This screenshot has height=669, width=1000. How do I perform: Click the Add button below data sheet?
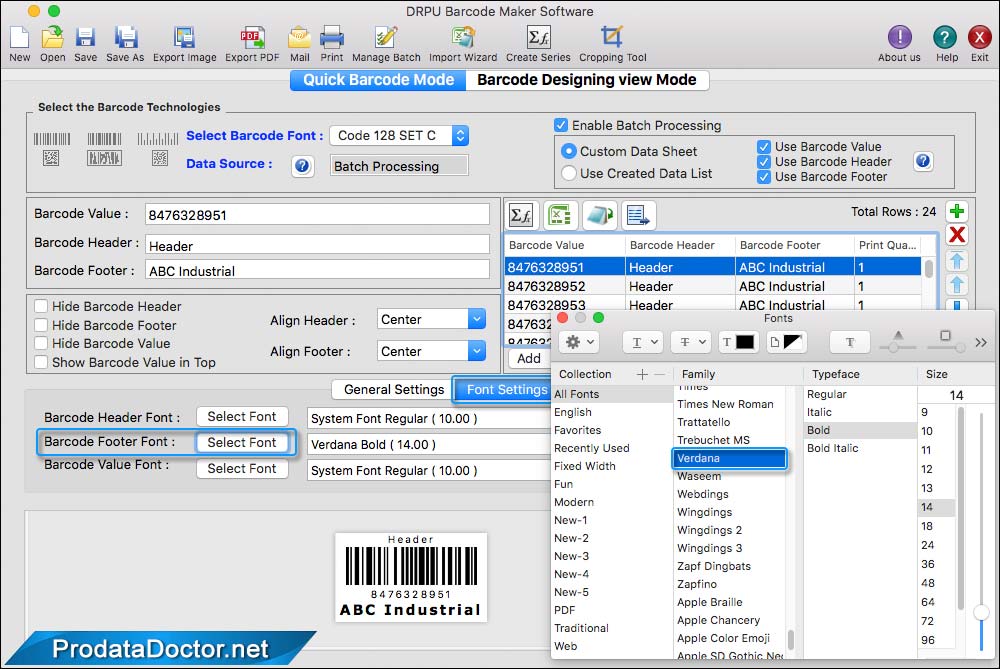pyautogui.click(x=529, y=358)
